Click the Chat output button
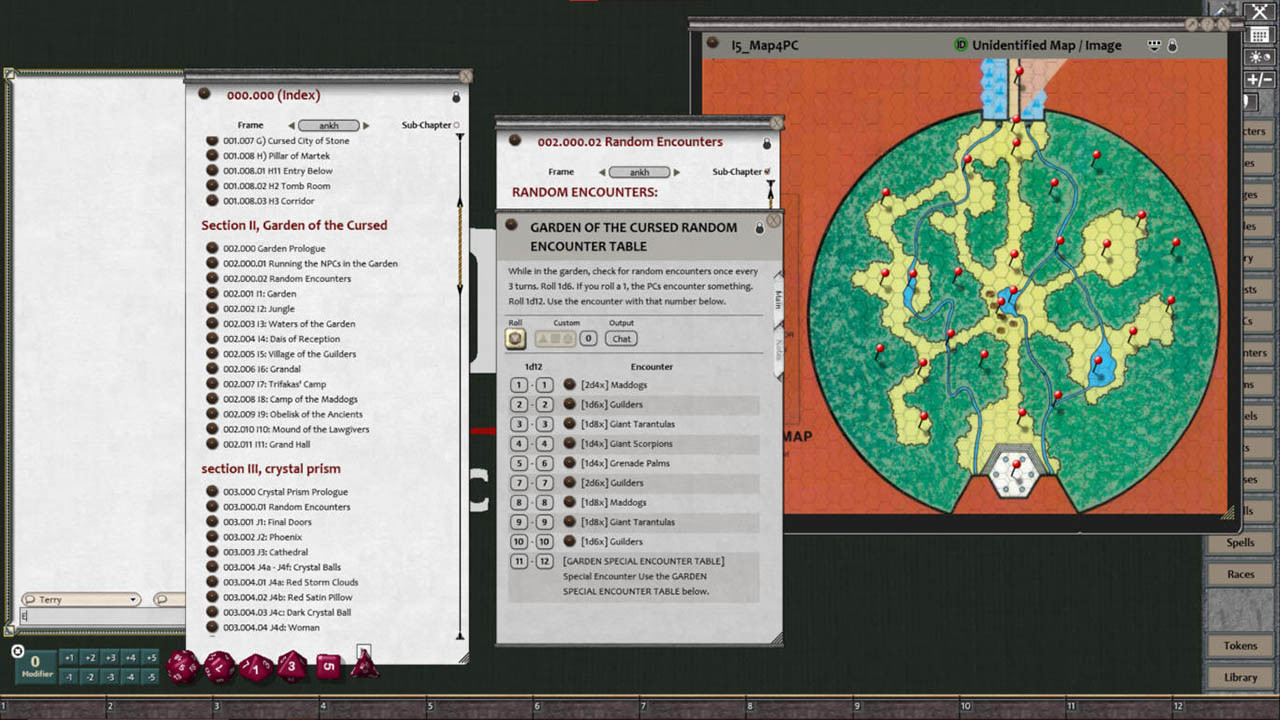The height and width of the screenshot is (720, 1280). 621,338
